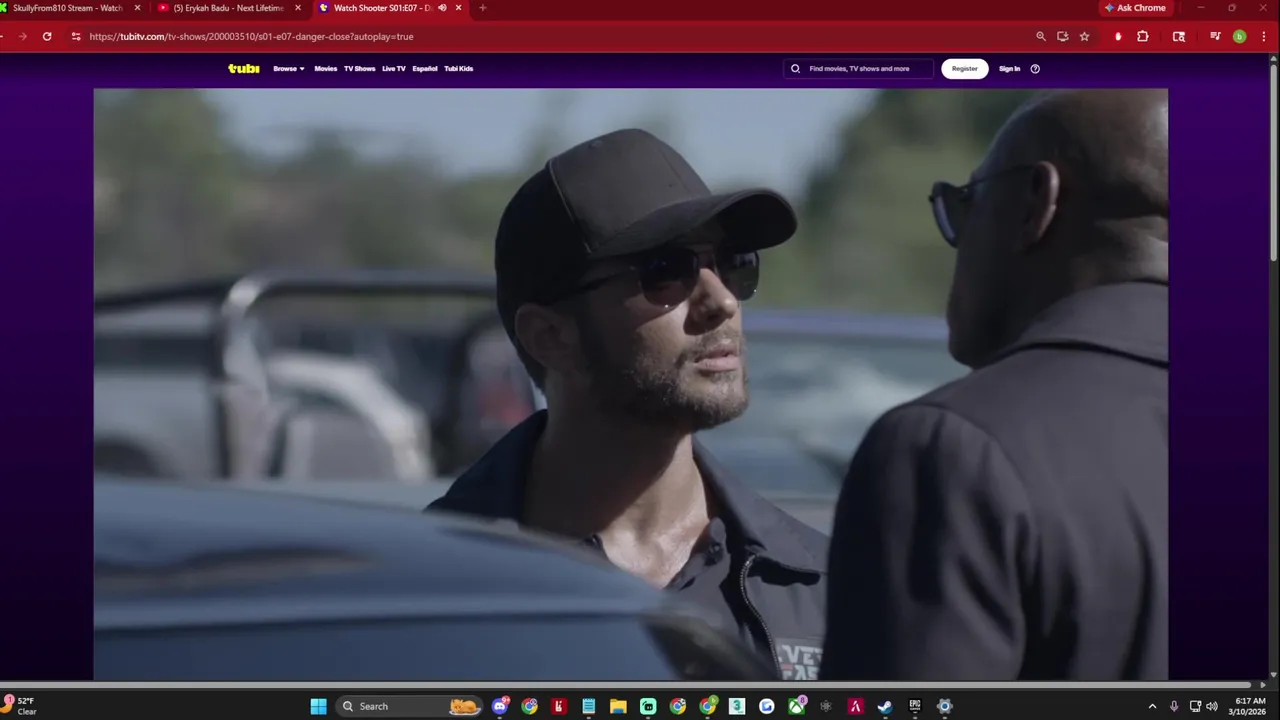Open the tab search icon
The height and width of the screenshot is (720, 1280).
[x=1179, y=36]
